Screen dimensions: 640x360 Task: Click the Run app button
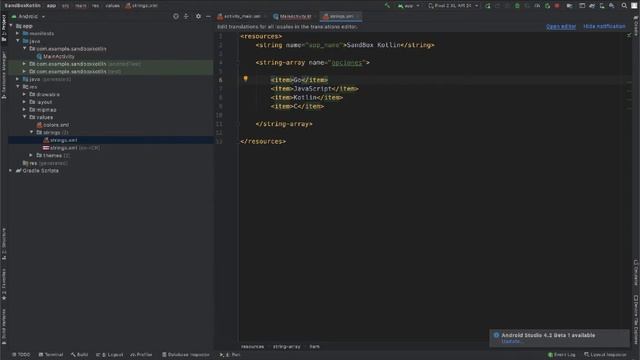488,6
